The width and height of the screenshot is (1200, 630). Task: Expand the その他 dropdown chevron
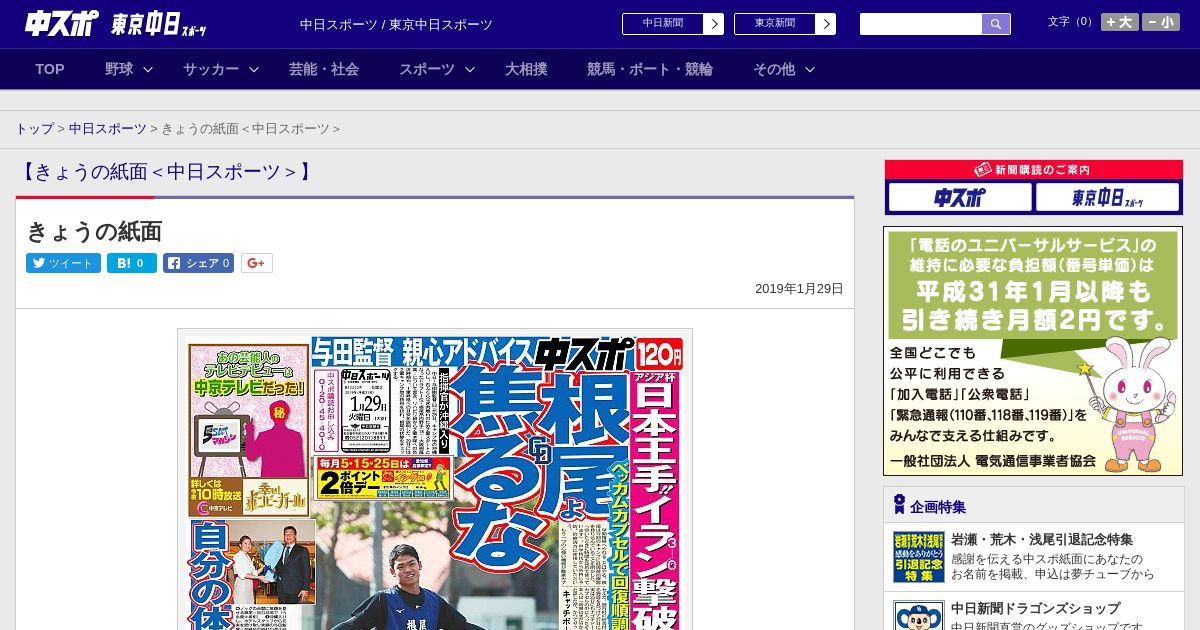pyautogui.click(x=810, y=69)
